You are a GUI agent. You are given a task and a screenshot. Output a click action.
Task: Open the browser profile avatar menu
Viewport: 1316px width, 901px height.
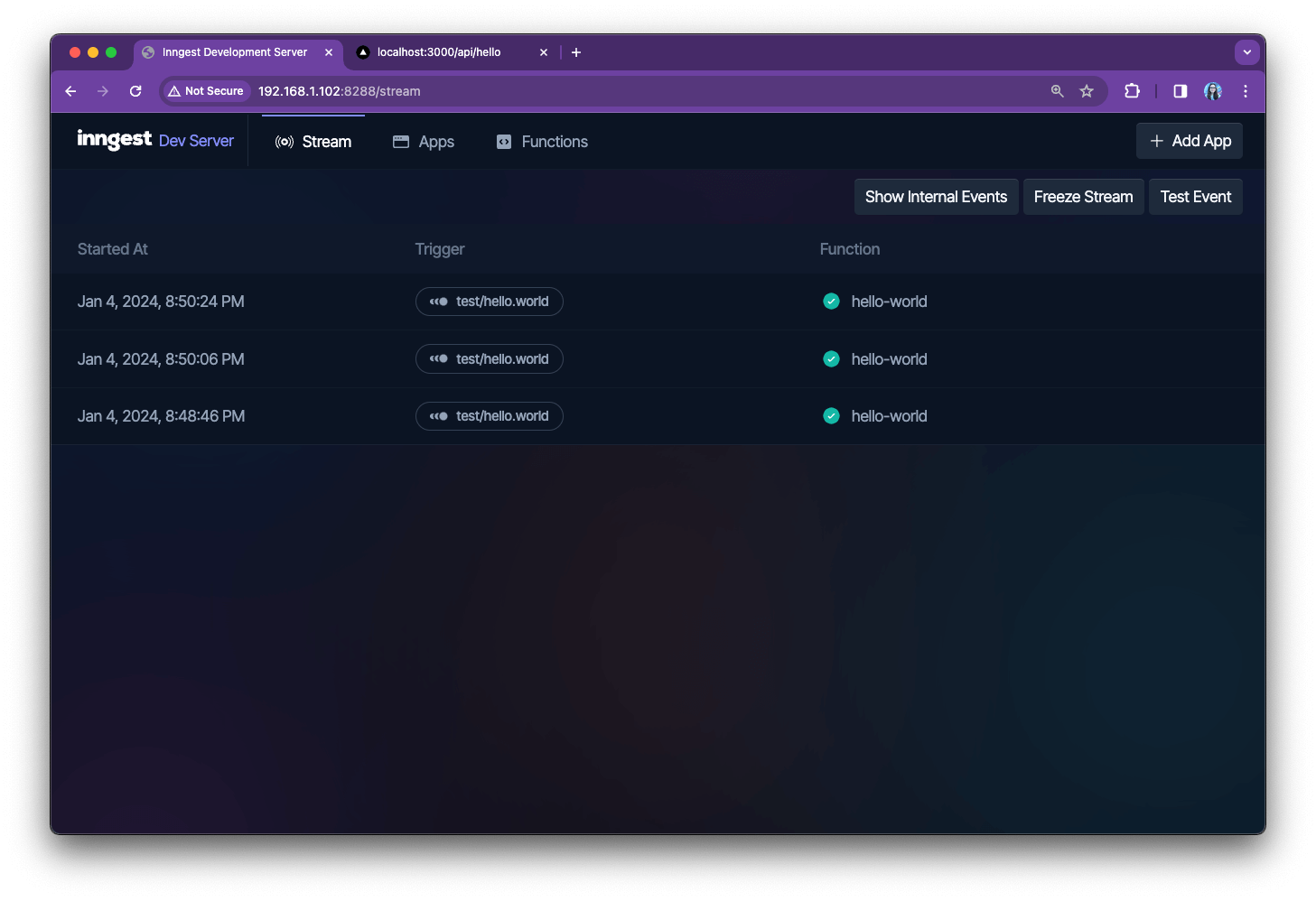pyautogui.click(x=1212, y=91)
